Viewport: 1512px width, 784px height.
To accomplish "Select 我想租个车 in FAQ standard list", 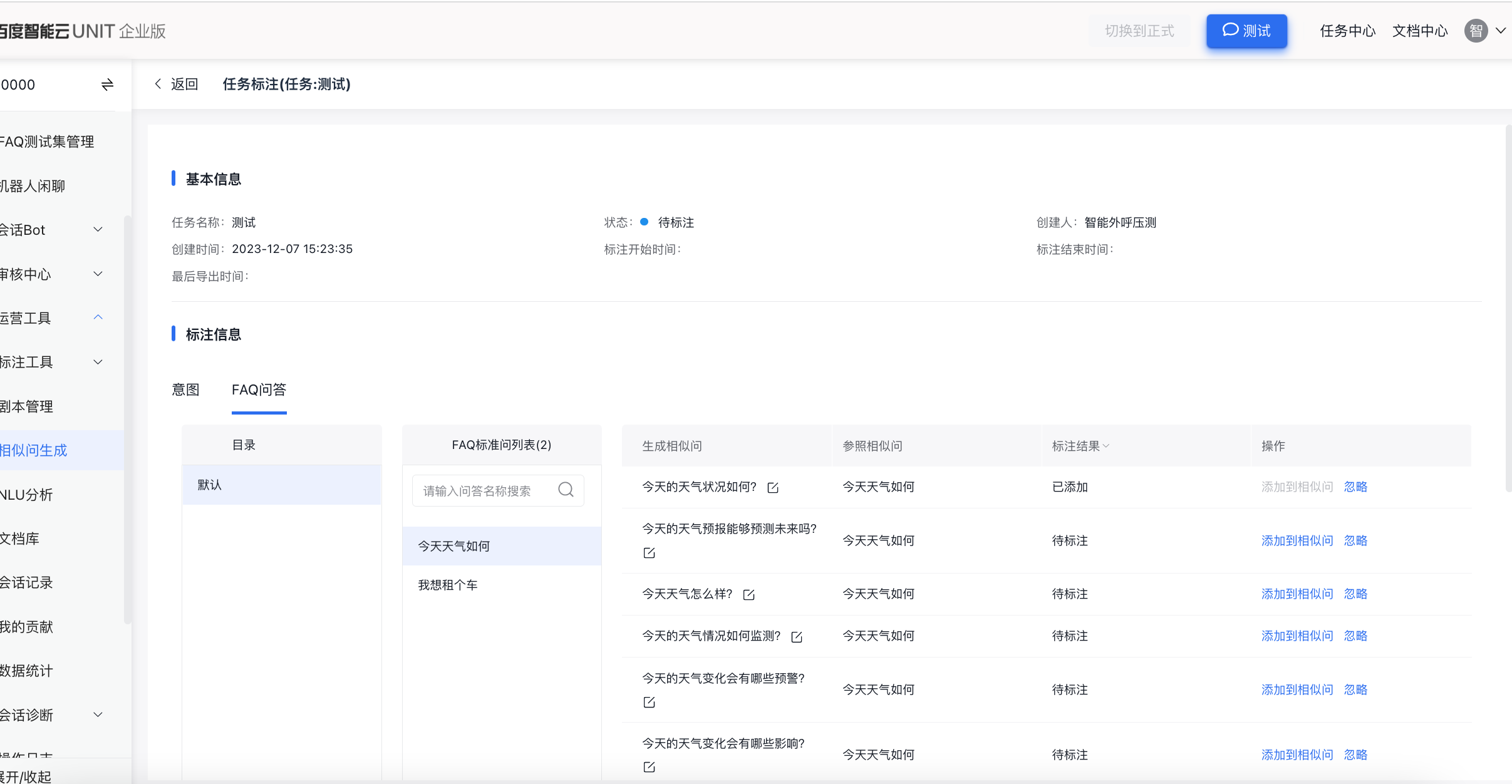I will point(502,585).
